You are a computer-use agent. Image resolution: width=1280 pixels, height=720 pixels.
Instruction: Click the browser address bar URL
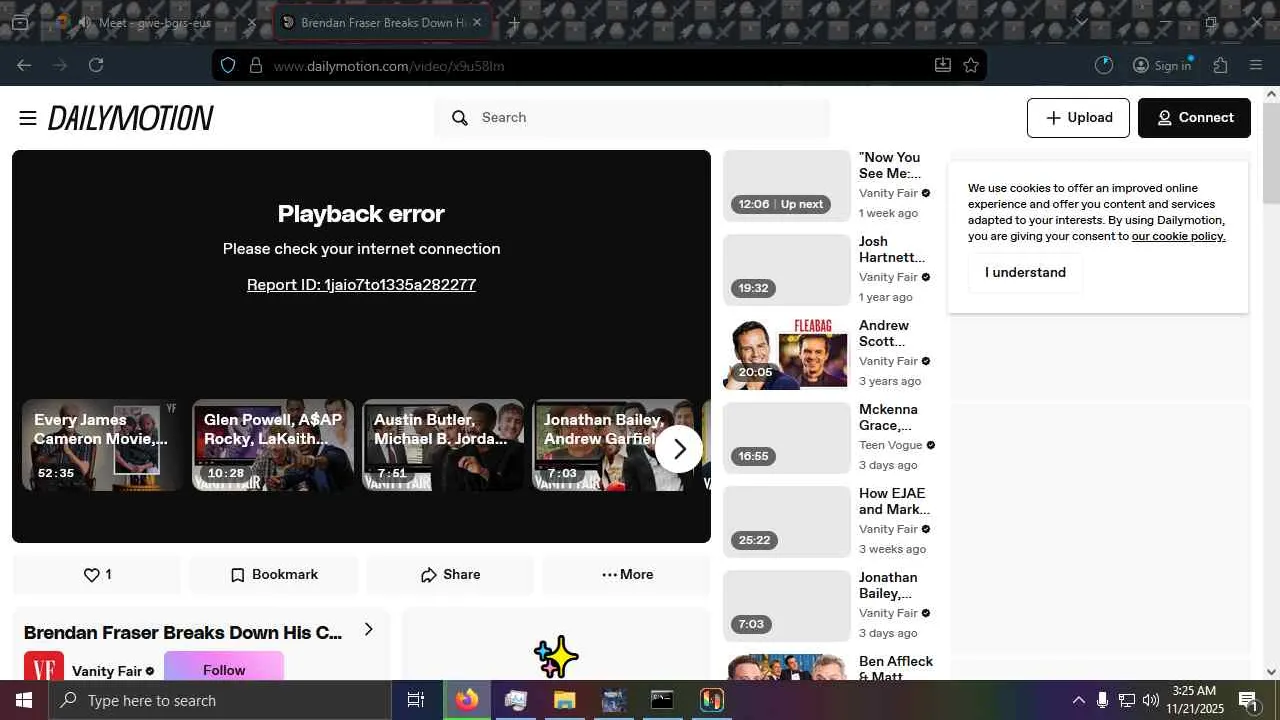click(x=388, y=66)
